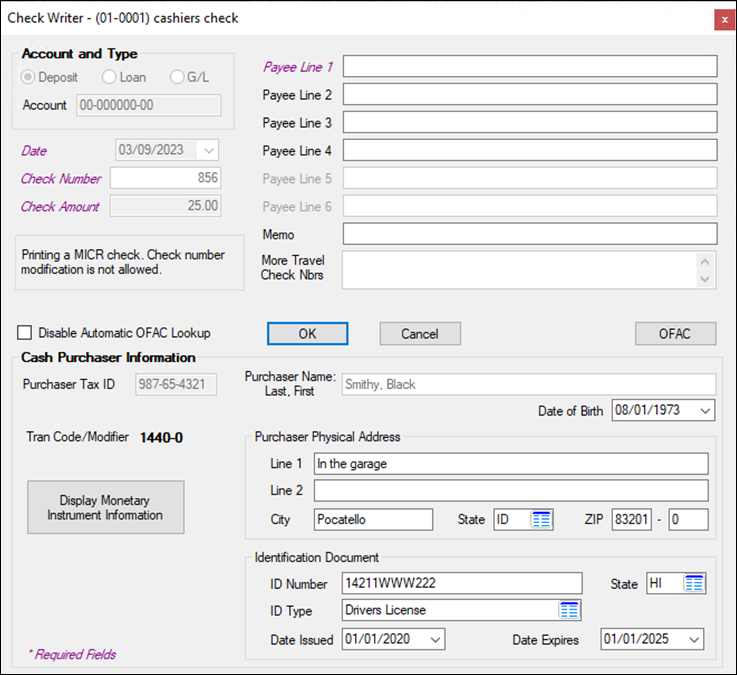This screenshot has width=737, height=675.
Task: Click Display Monetary Instrument Information button
Action: coord(105,507)
